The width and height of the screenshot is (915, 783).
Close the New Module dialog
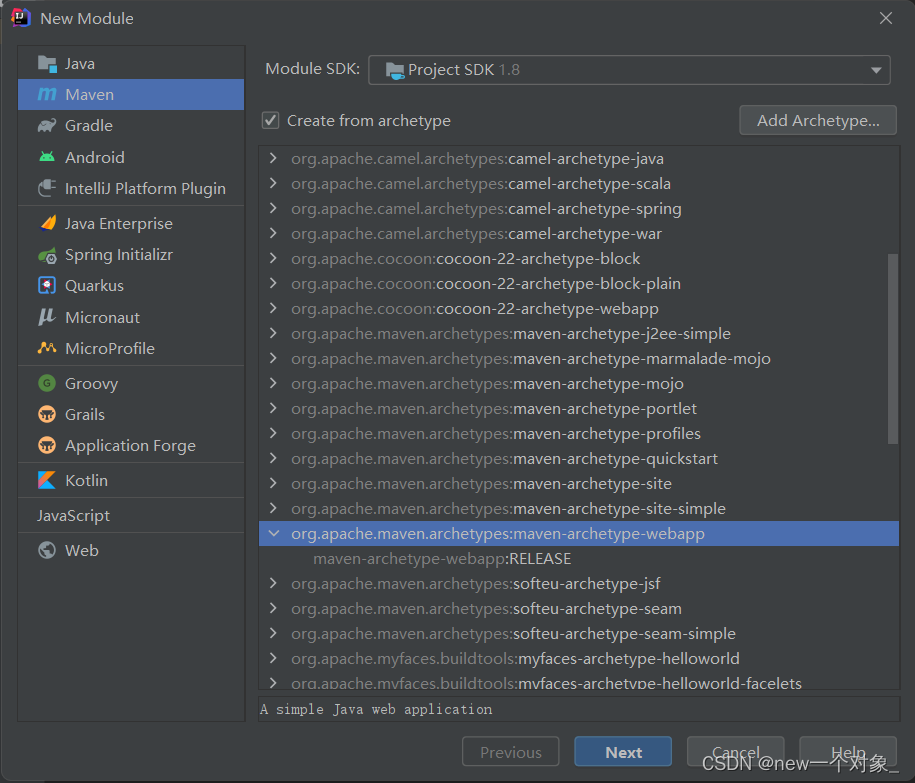pyautogui.click(x=886, y=18)
